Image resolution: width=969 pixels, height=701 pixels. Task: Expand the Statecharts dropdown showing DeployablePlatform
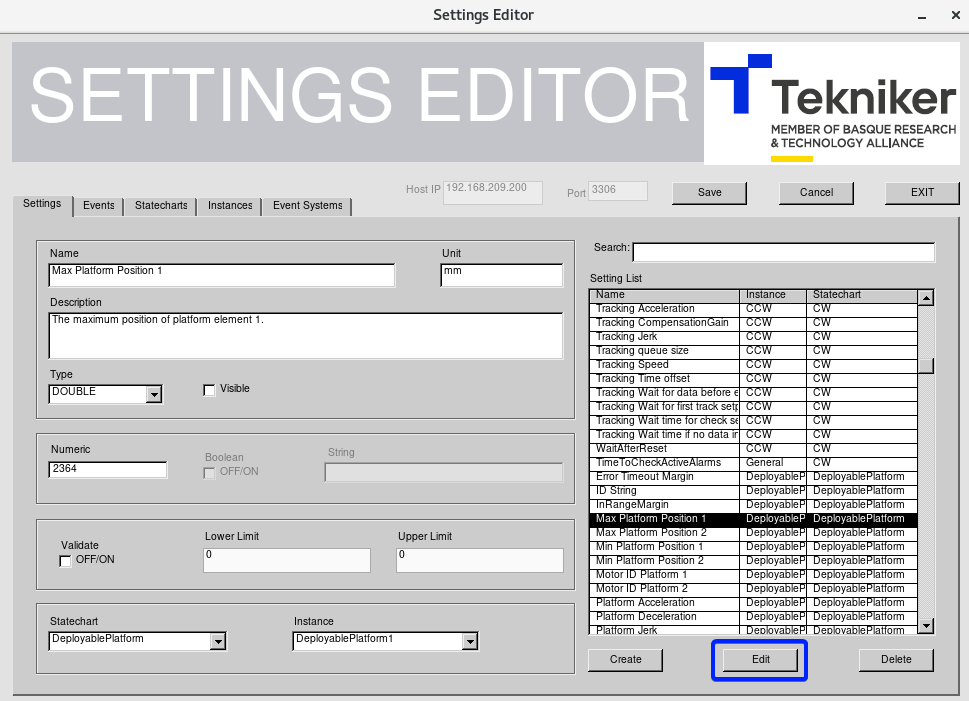tap(218, 641)
